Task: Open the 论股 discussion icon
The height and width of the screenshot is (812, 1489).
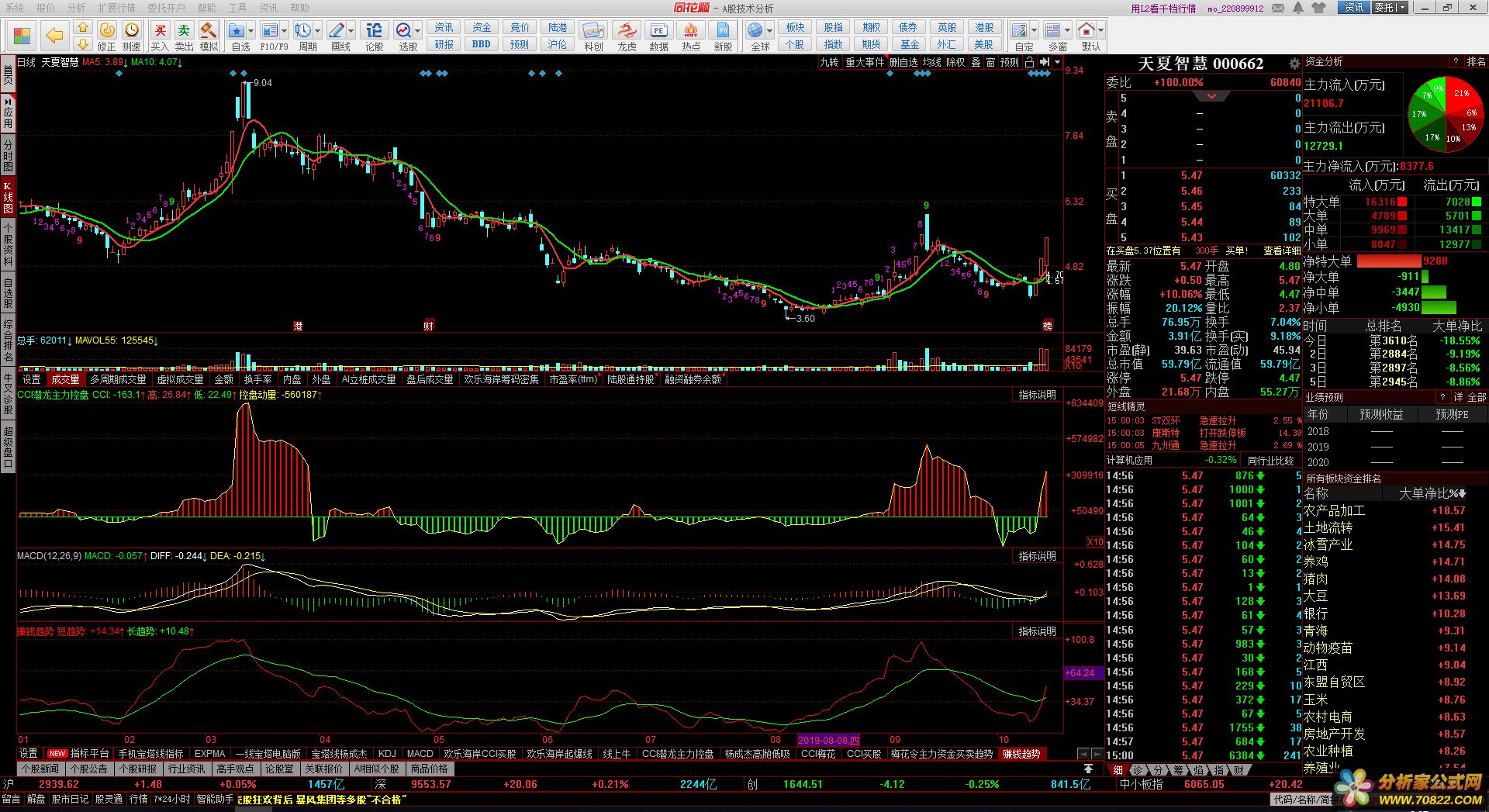Action: (374, 31)
